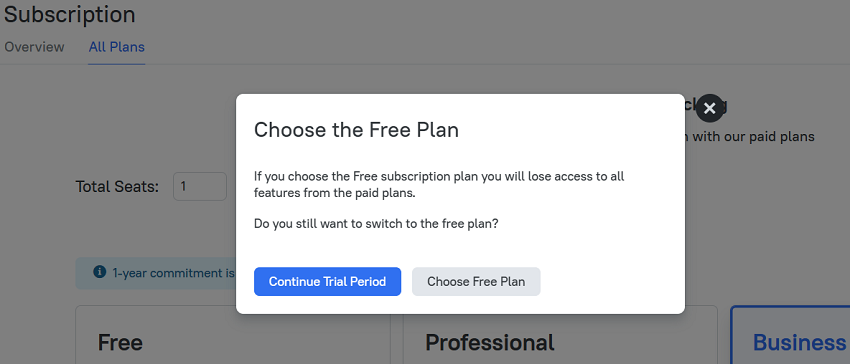Focus the Total Seats input field
The width and height of the screenshot is (850, 364).
[200, 187]
